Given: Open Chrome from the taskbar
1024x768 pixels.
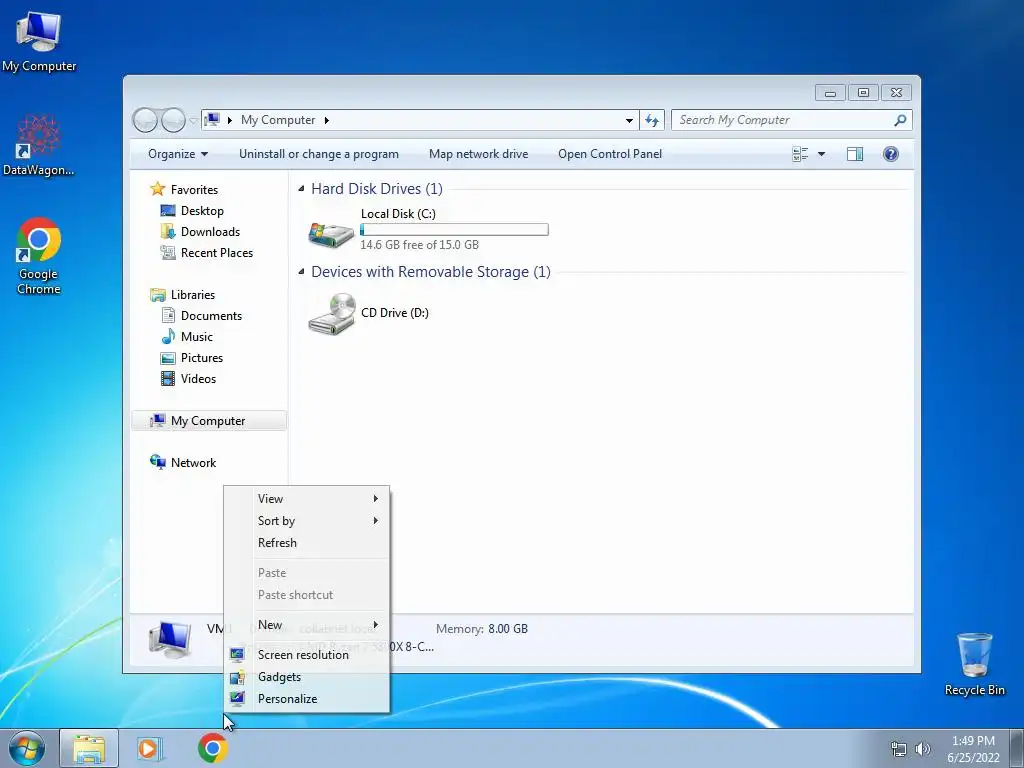Looking at the screenshot, I should [x=213, y=748].
